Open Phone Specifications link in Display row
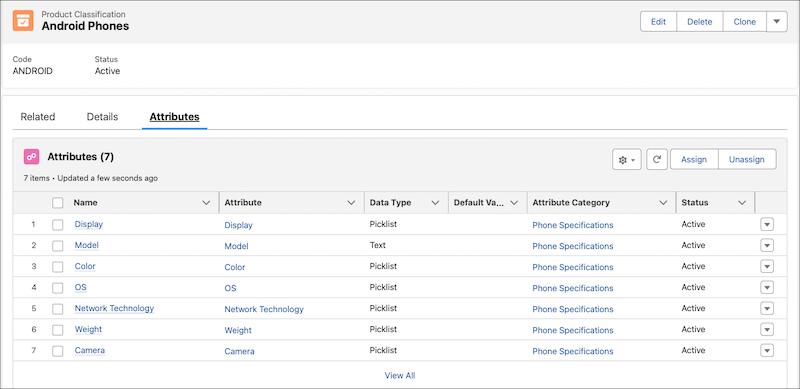This screenshot has width=800, height=389. [572, 225]
